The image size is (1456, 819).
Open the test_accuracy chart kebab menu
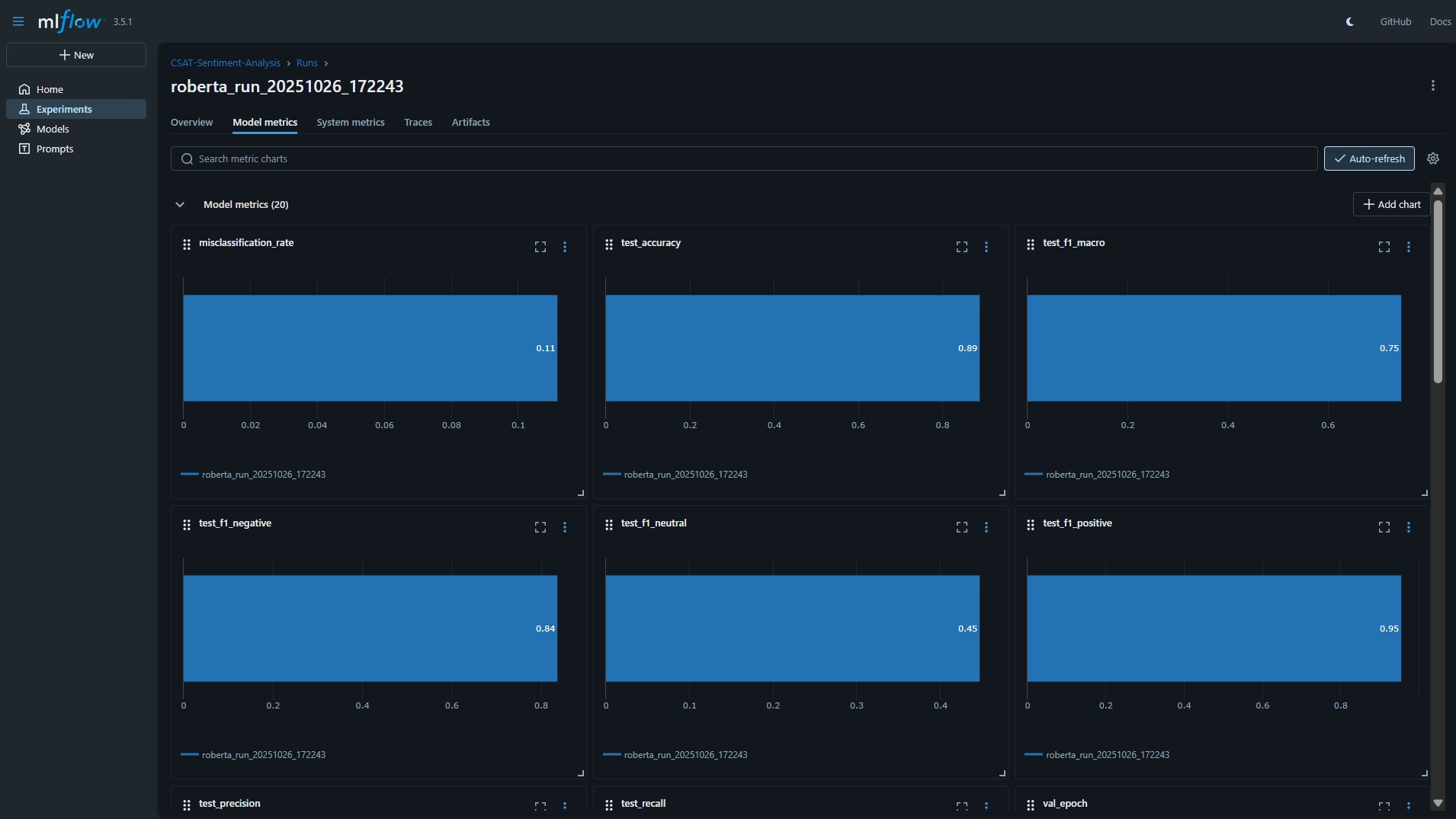pos(986,247)
